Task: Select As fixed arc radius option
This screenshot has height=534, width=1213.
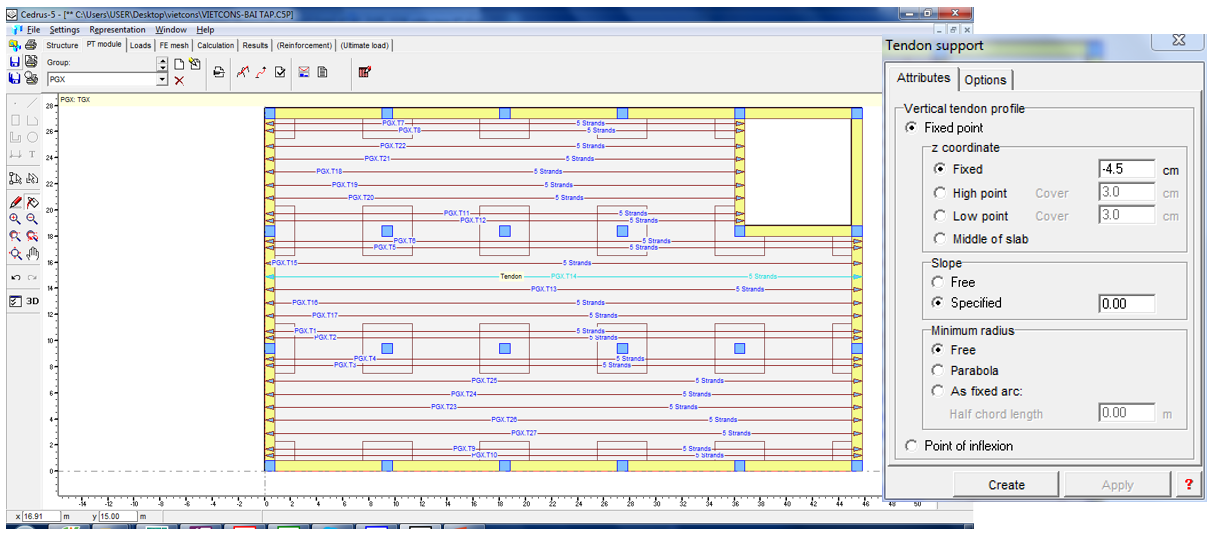Action: coord(937,391)
